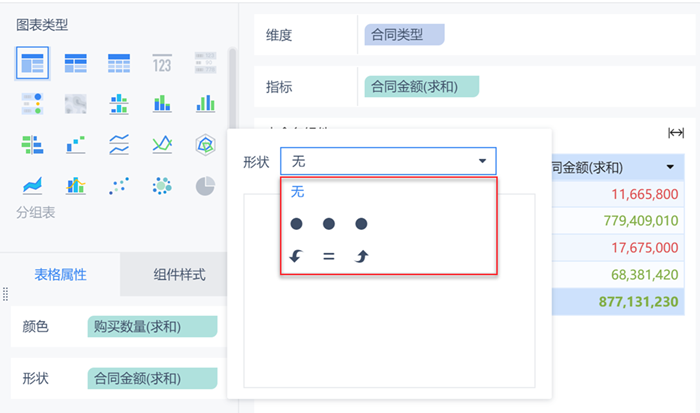Screen dimensions: 700x413
Task: Select 无 in the shape options list
Action: (298, 191)
